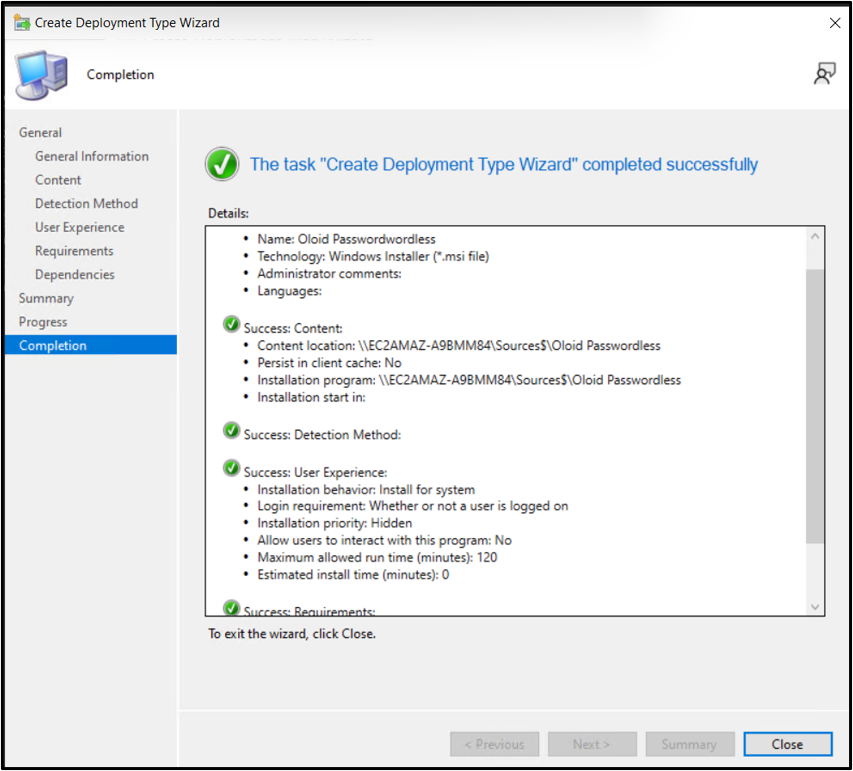
Task: Click green check next to Success: Content
Action: [231, 324]
